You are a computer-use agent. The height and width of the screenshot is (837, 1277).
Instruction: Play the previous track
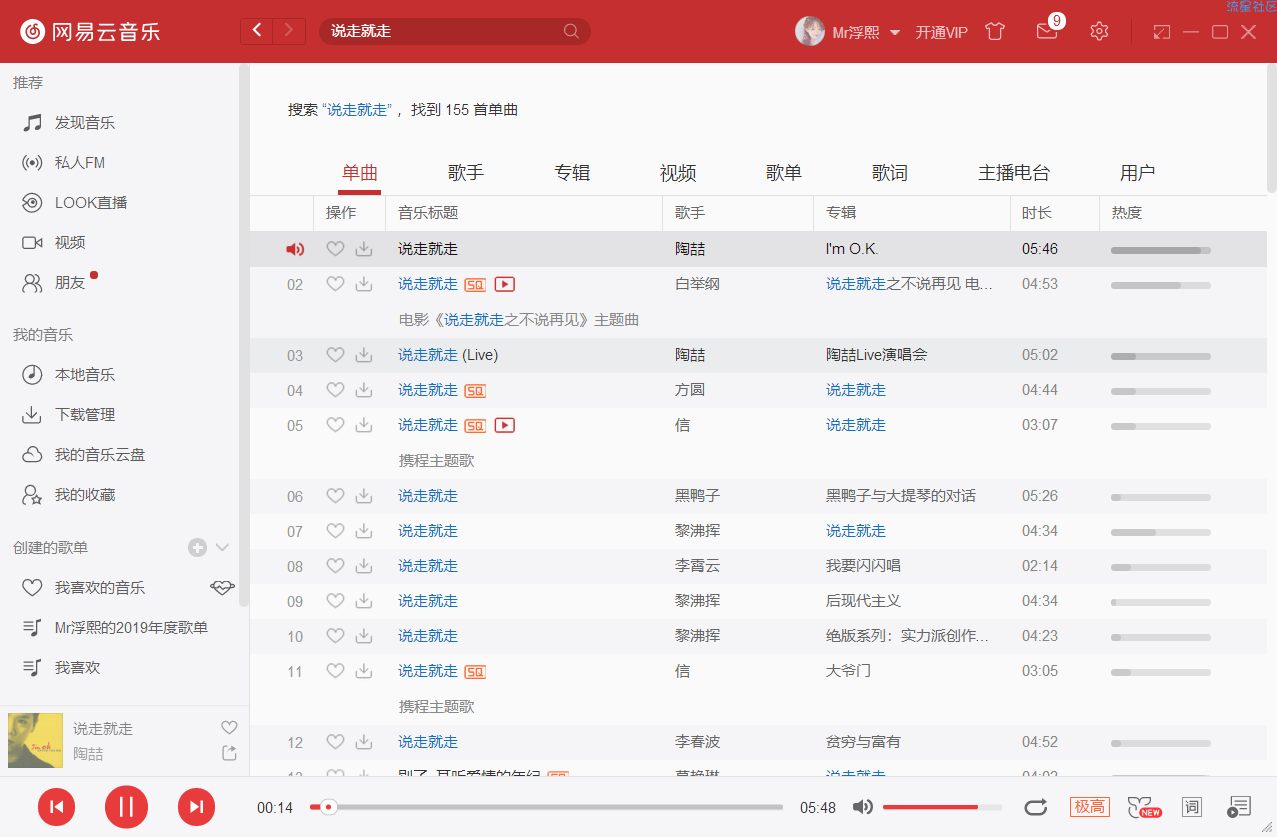pos(56,807)
